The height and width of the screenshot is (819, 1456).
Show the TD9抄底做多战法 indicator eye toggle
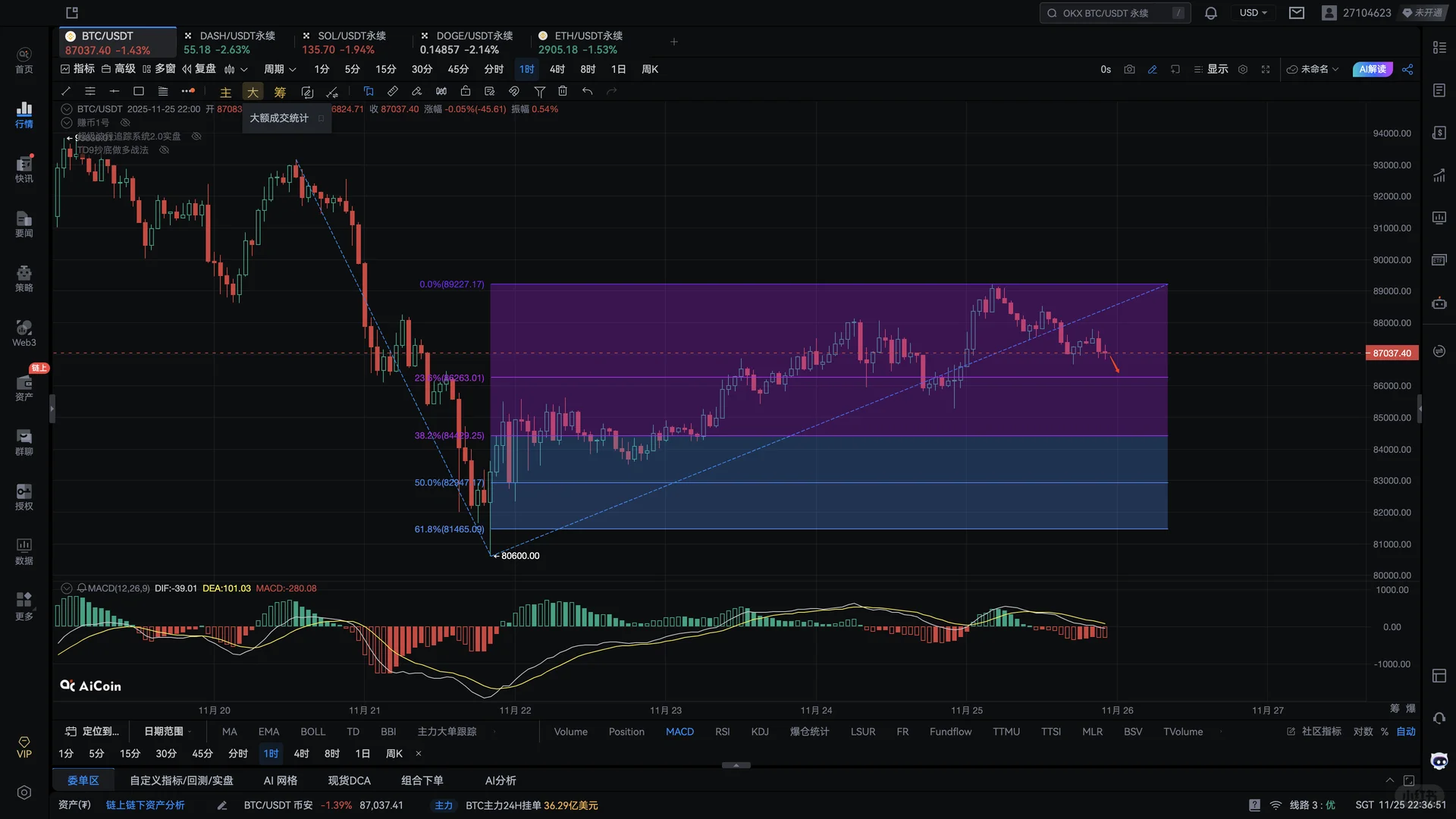tap(164, 150)
